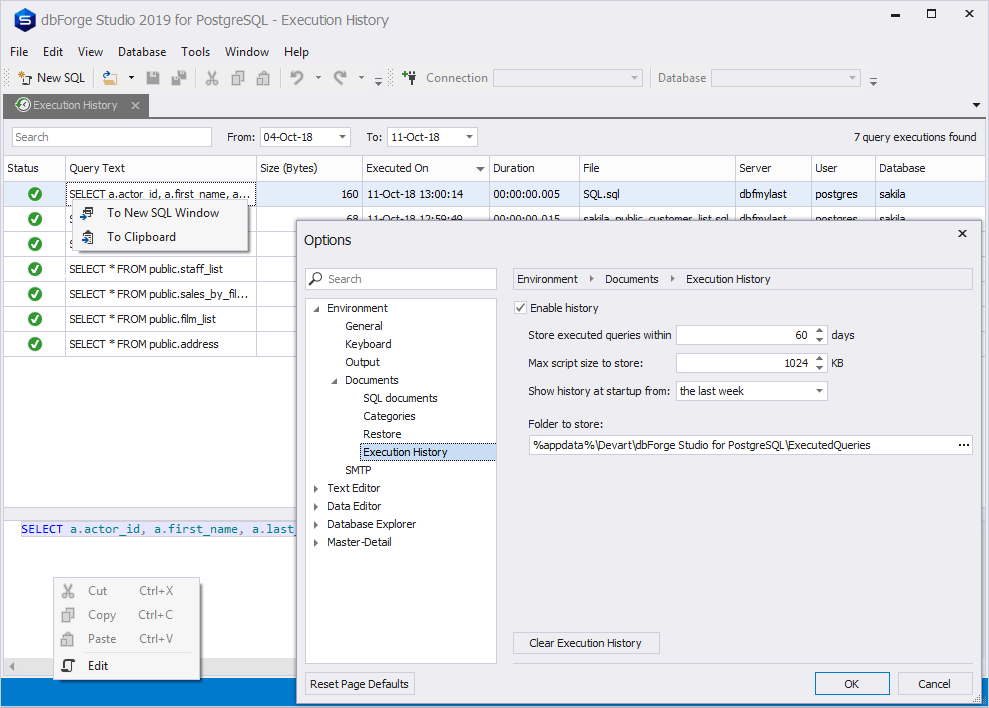Click success status icon for film_list query
This screenshot has height=708, width=989.
pyautogui.click(x=35, y=319)
